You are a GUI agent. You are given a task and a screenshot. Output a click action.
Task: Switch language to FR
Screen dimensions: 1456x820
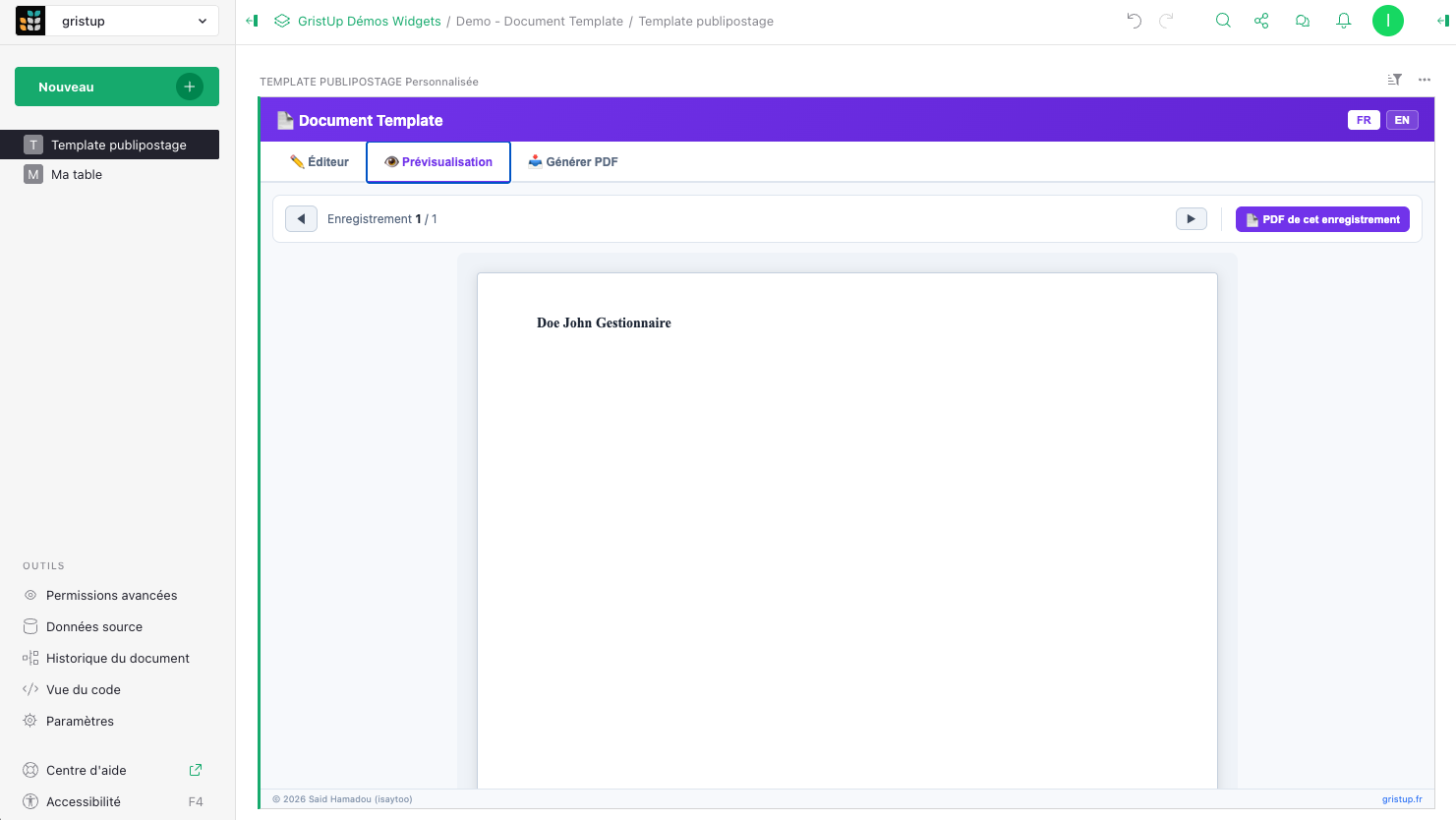[1364, 120]
